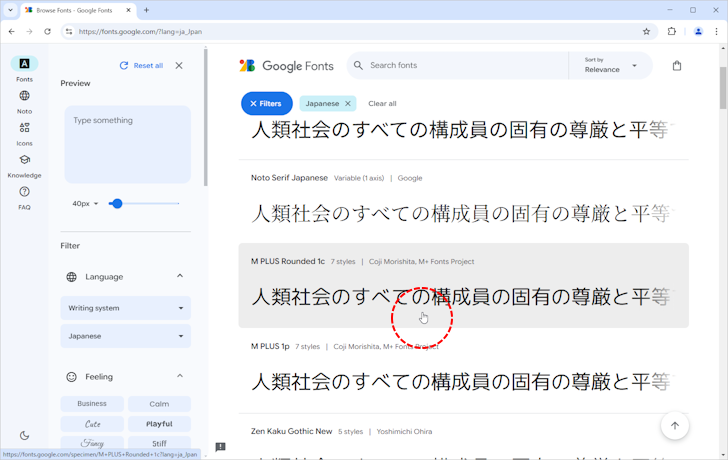Open the FAQ help icon
The height and width of the screenshot is (460, 728).
pos(24,192)
